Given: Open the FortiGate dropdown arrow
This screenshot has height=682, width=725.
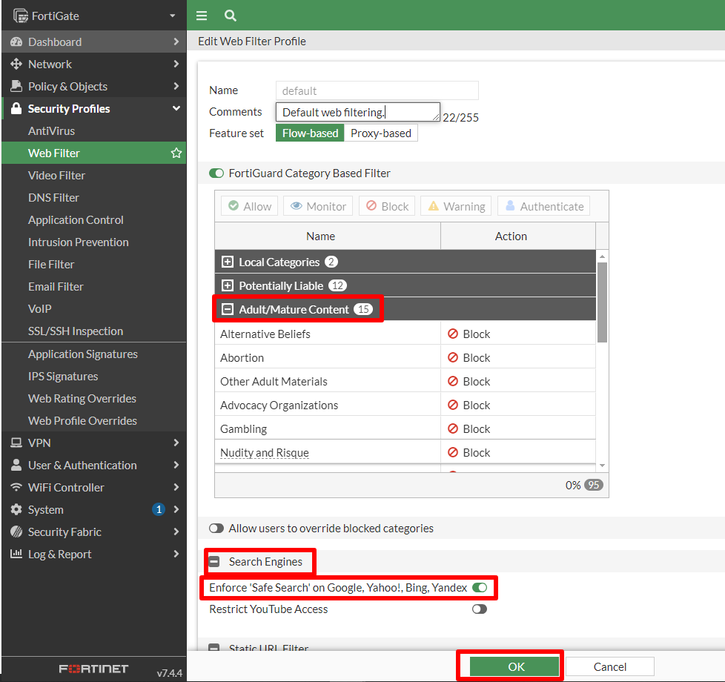Looking at the screenshot, I should click(172, 16).
